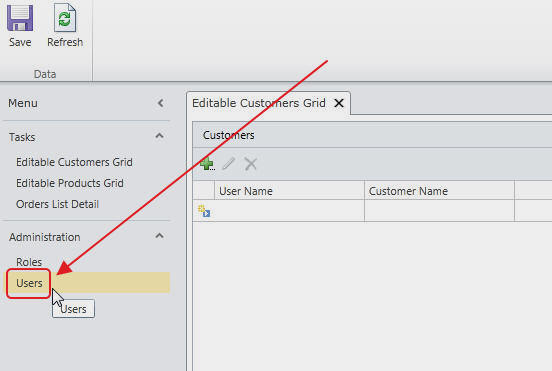This screenshot has width=552, height=371.
Task: Open Editable Customers Grid from Tasks menu
Action: (x=74, y=162)
